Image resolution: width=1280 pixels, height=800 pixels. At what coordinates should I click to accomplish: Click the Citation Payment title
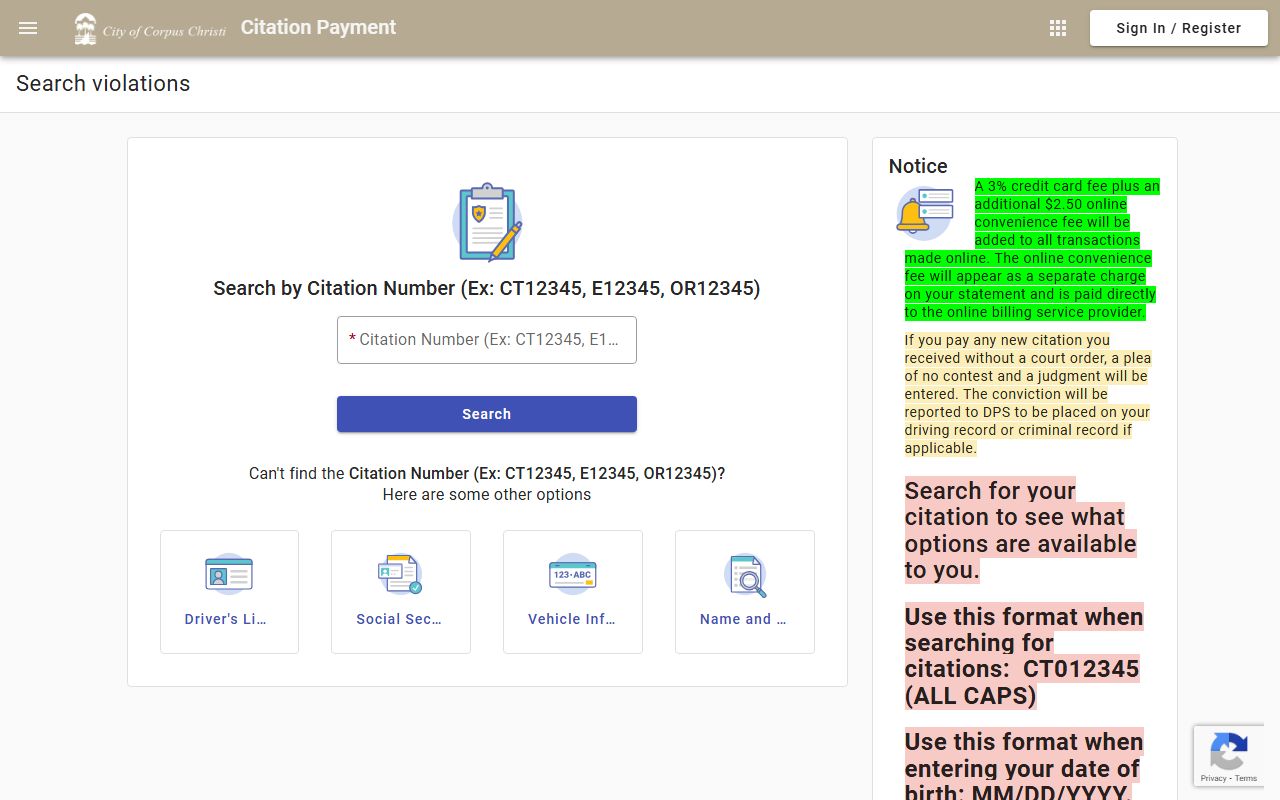pos(318,28)
